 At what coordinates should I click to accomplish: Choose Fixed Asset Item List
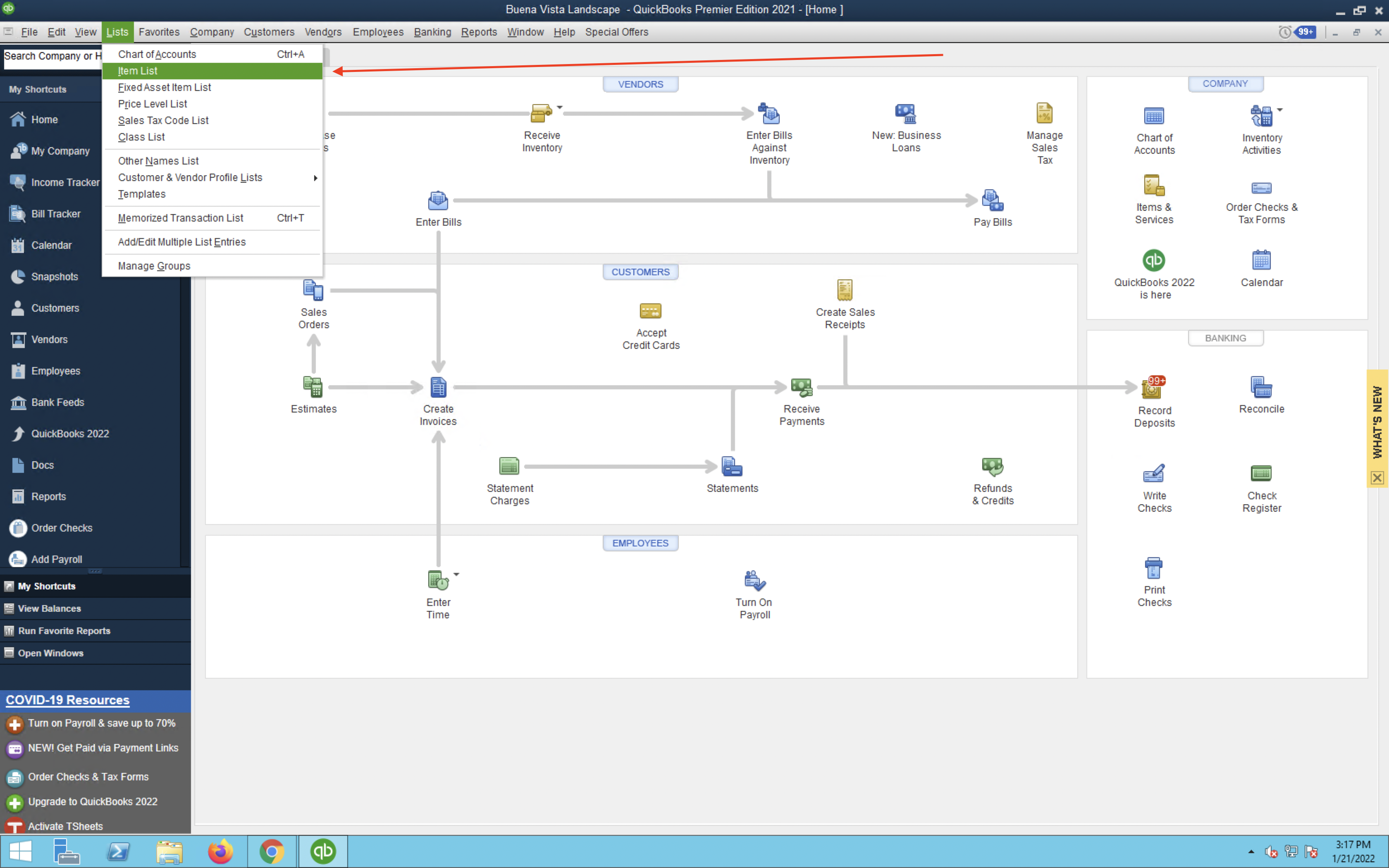point(212,87)
